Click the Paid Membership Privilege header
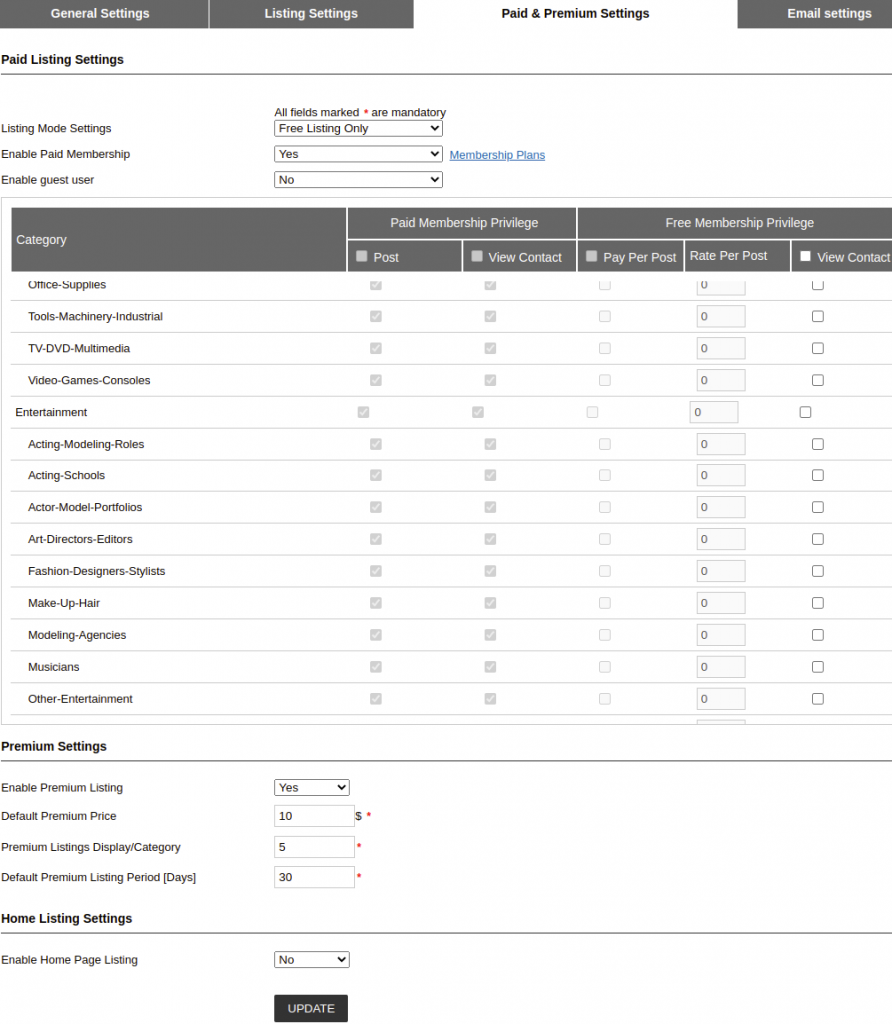Viewport: 892px width, 1024px height. 462,223
